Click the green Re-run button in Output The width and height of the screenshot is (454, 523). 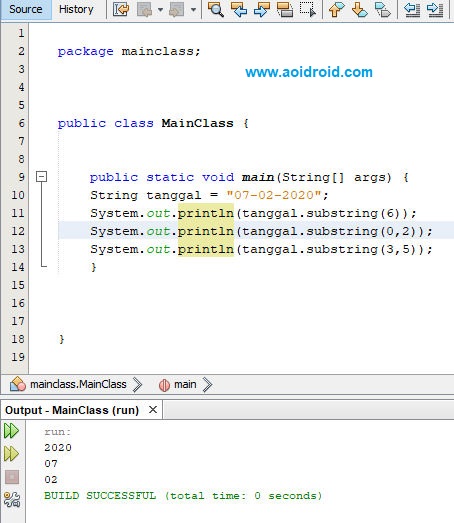tap(11, 431)
